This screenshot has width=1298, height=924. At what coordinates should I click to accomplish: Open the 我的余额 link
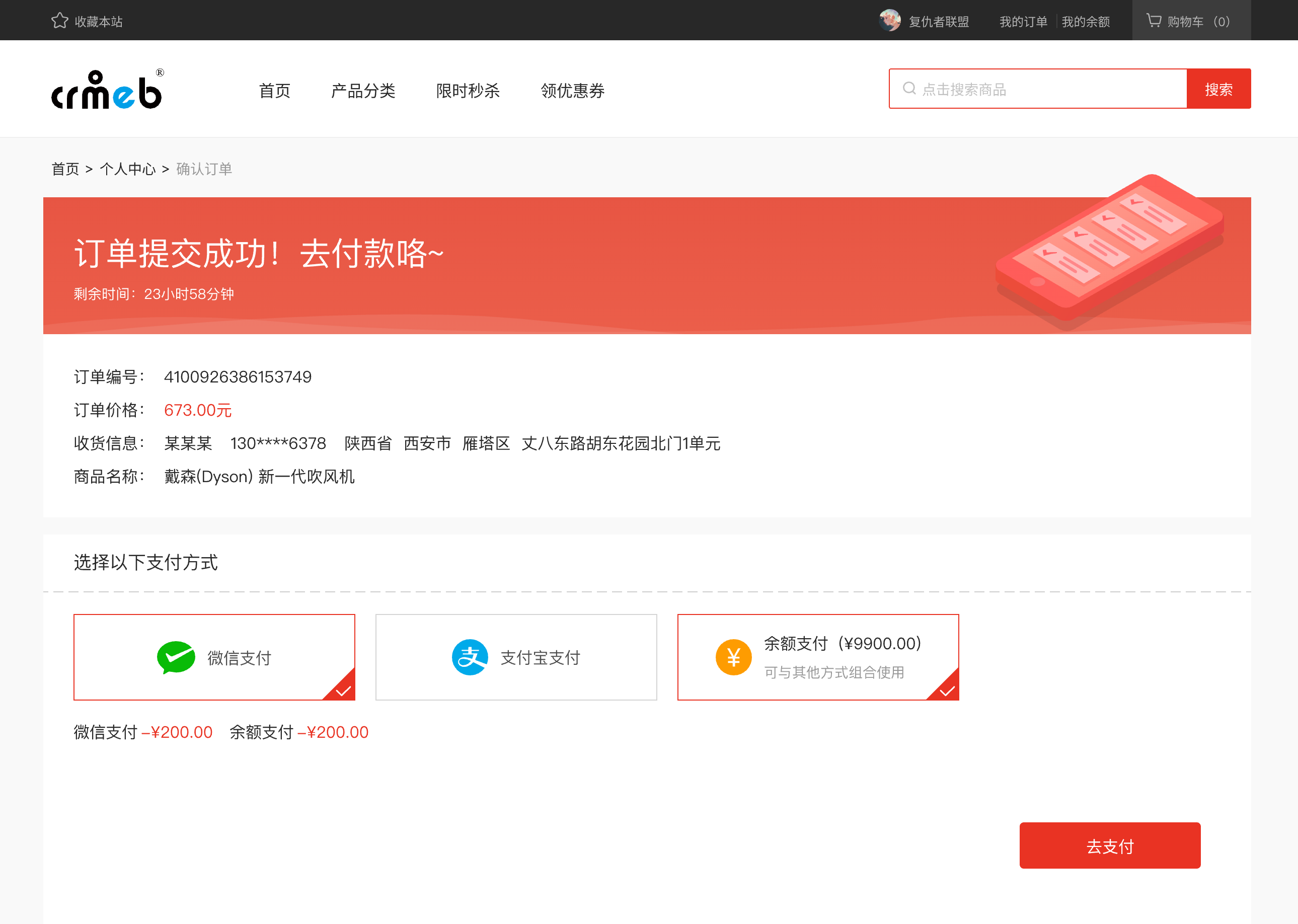coord(1086,22)
